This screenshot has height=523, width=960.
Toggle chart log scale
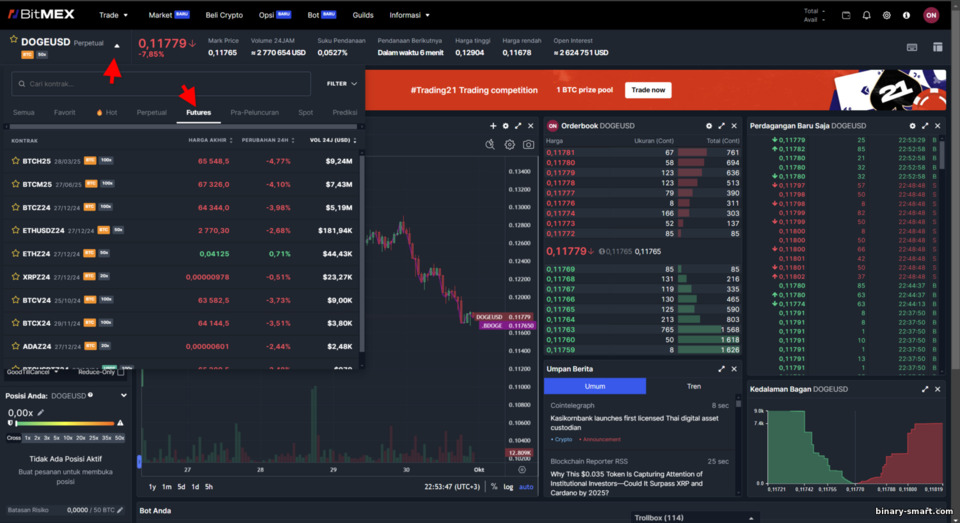[508, 487]
